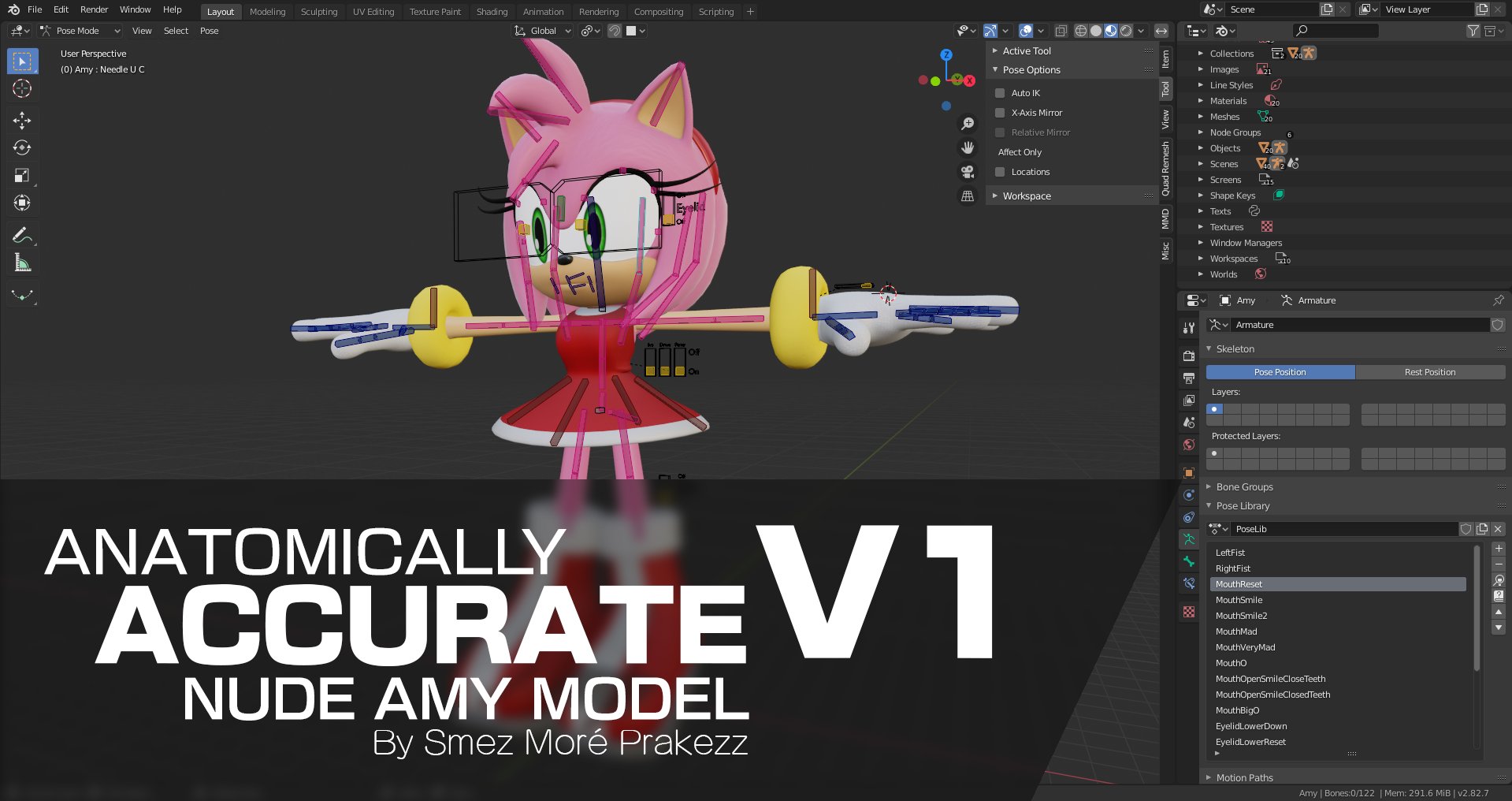Toggle X-Ray in the viewport header
This screenshot has height=801, width=1512.
click(x=1061, y=31)
